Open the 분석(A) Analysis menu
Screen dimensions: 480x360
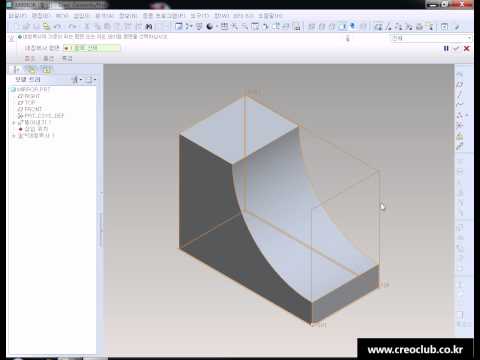coord(104,16)
